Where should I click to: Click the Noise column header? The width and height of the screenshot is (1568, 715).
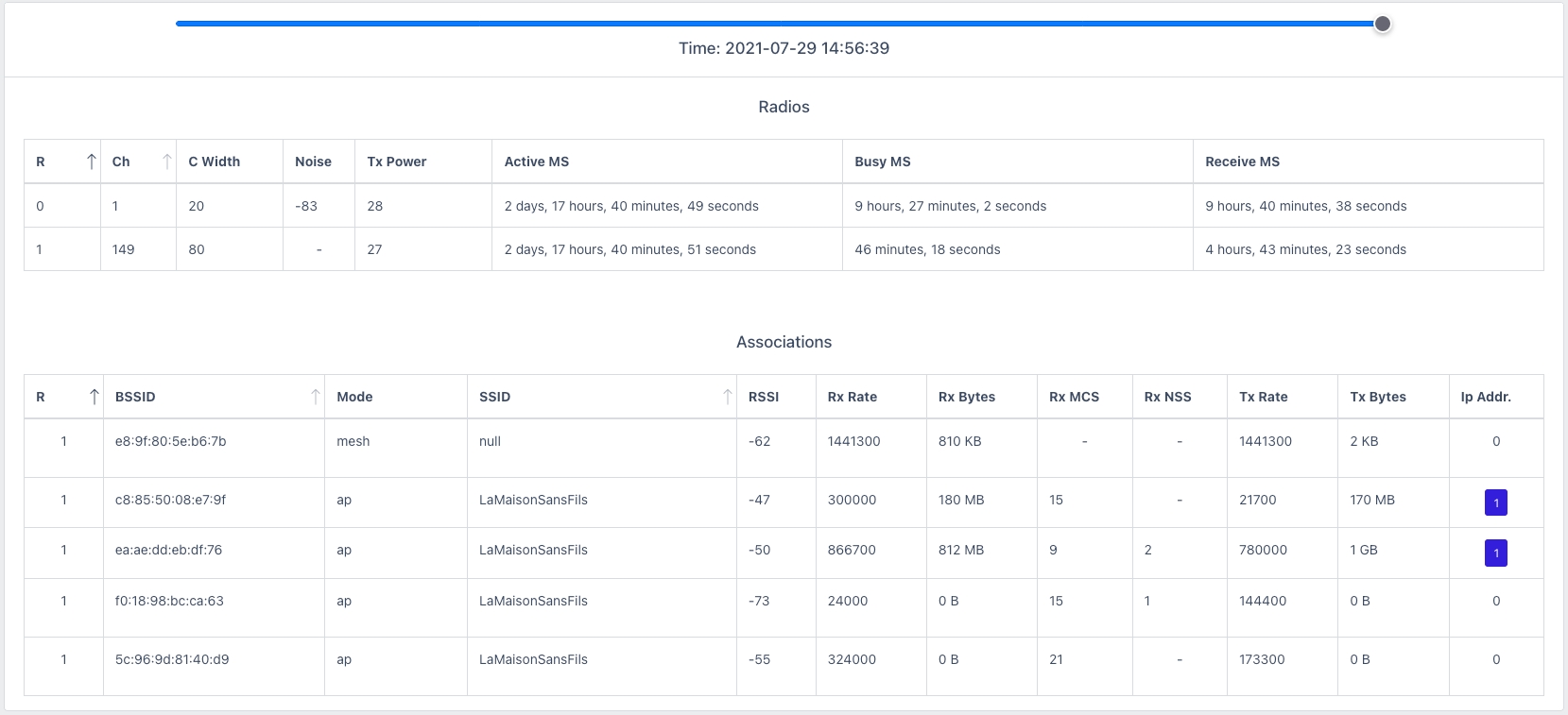click(x=313, y=162)
